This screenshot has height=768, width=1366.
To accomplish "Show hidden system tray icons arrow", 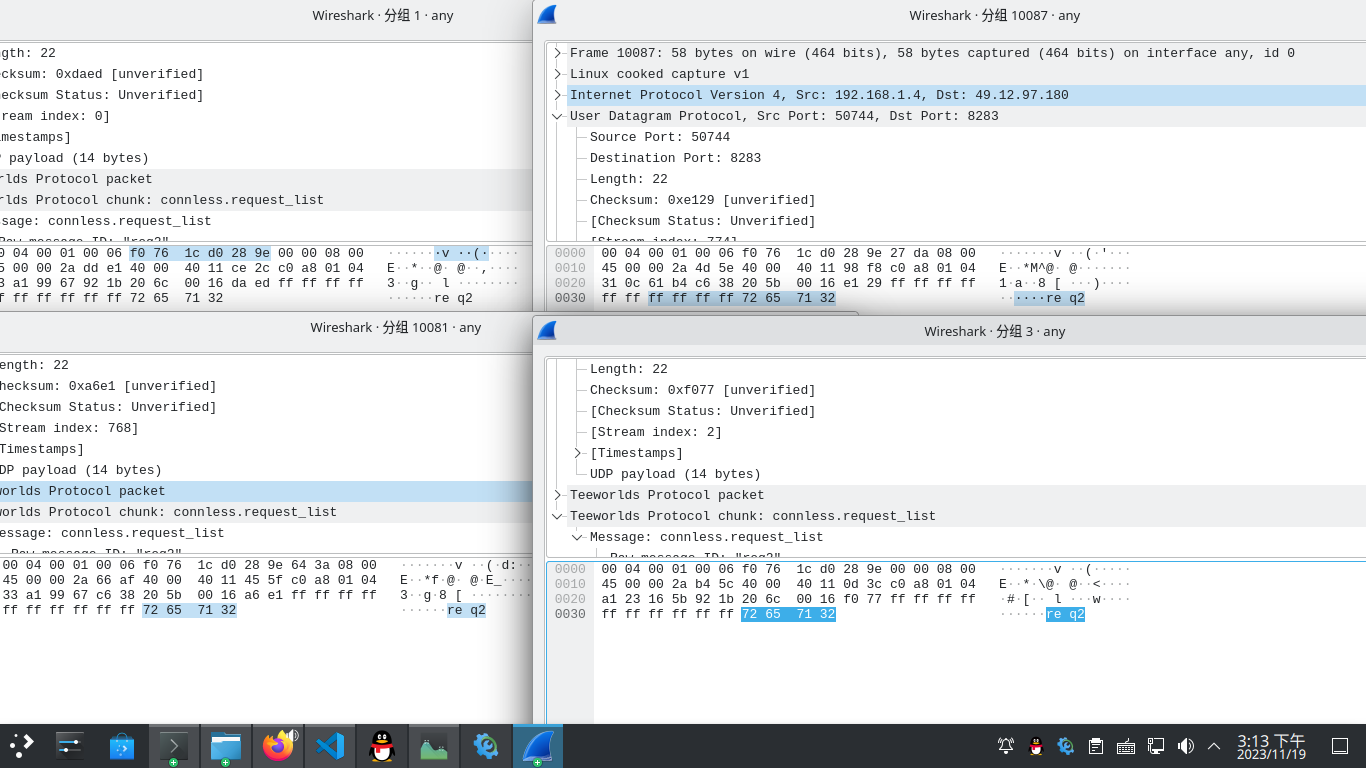I will 1214,746.
